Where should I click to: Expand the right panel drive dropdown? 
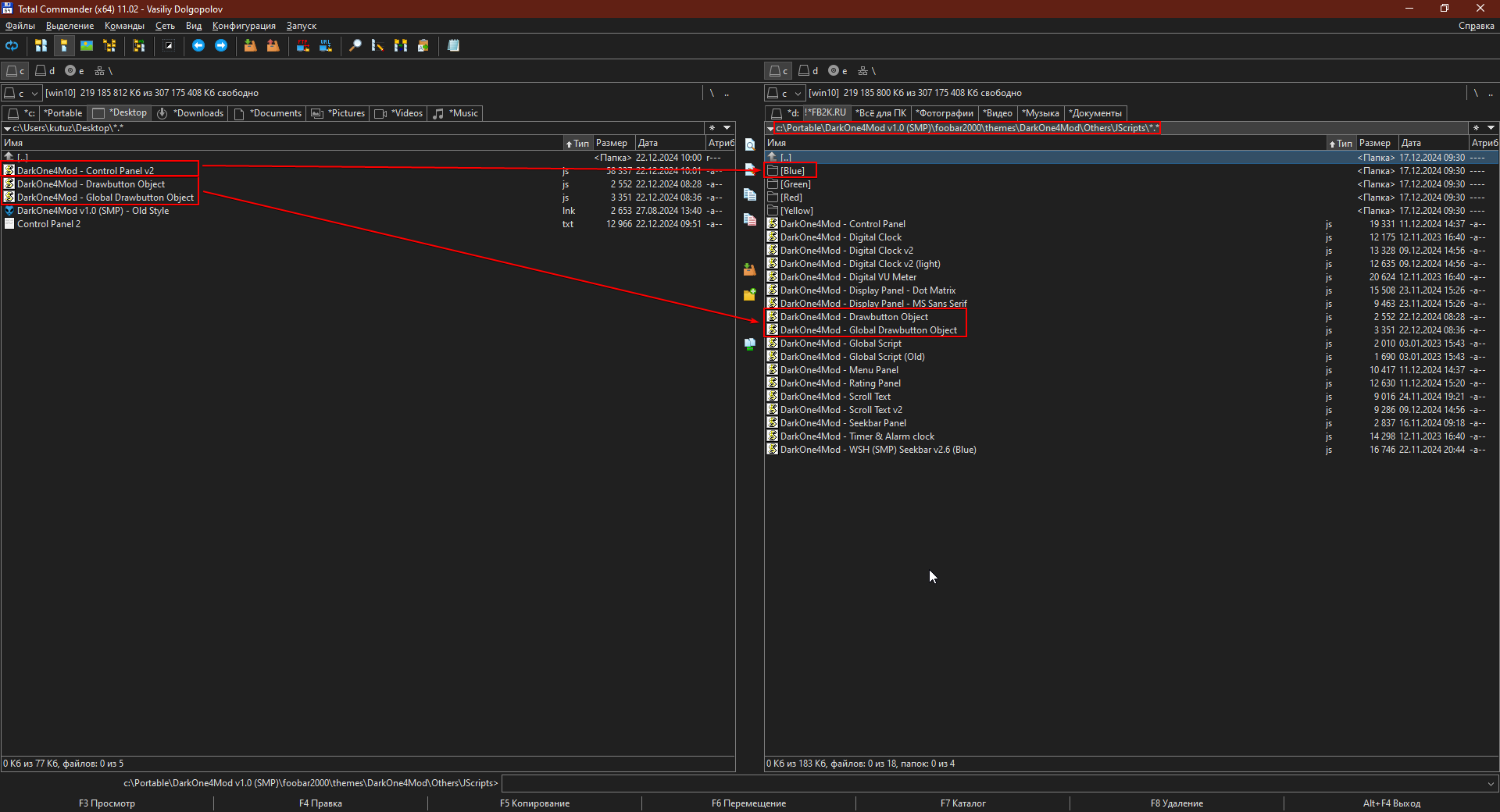point(798,94)
